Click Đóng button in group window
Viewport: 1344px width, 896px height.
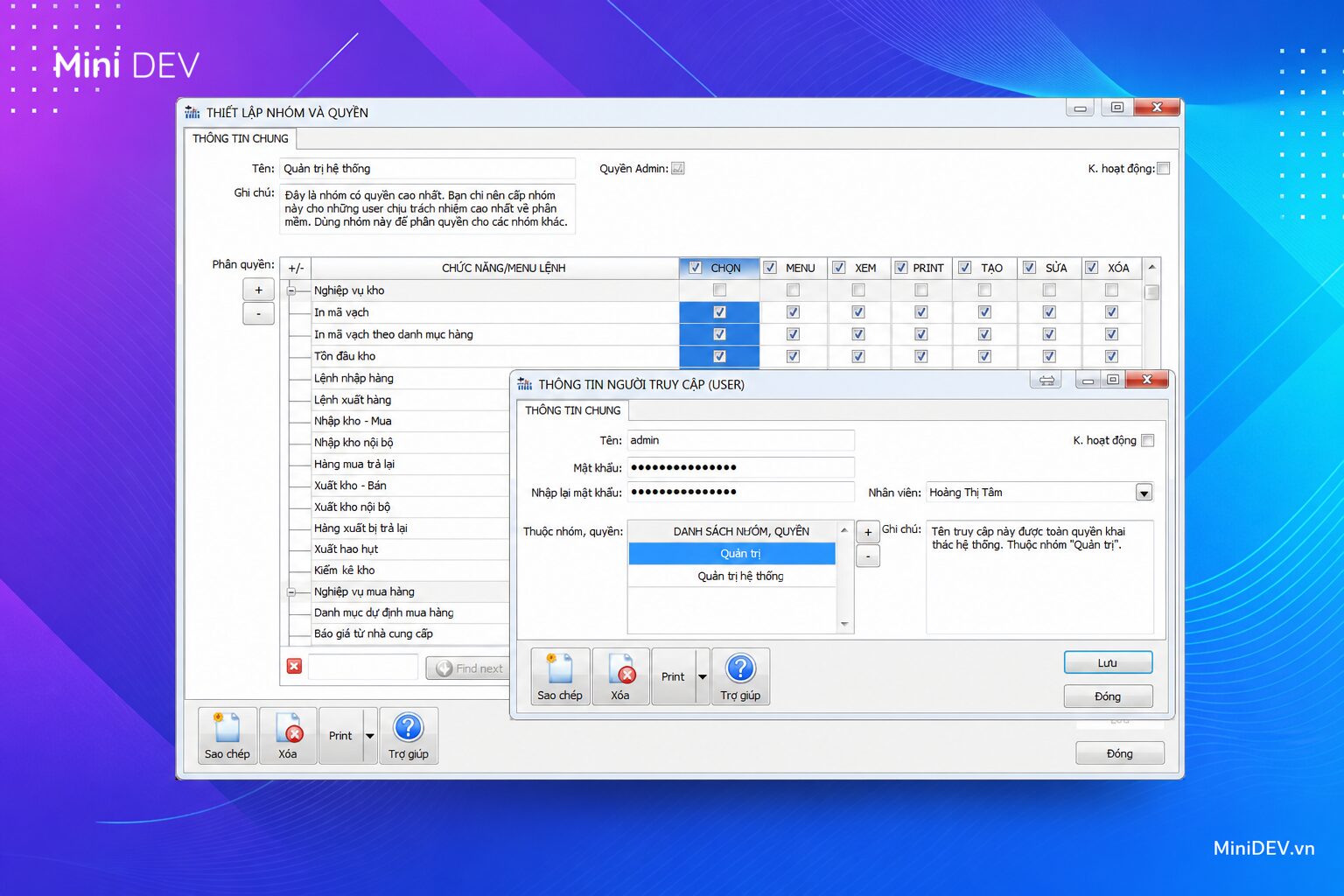[1120, 753]
